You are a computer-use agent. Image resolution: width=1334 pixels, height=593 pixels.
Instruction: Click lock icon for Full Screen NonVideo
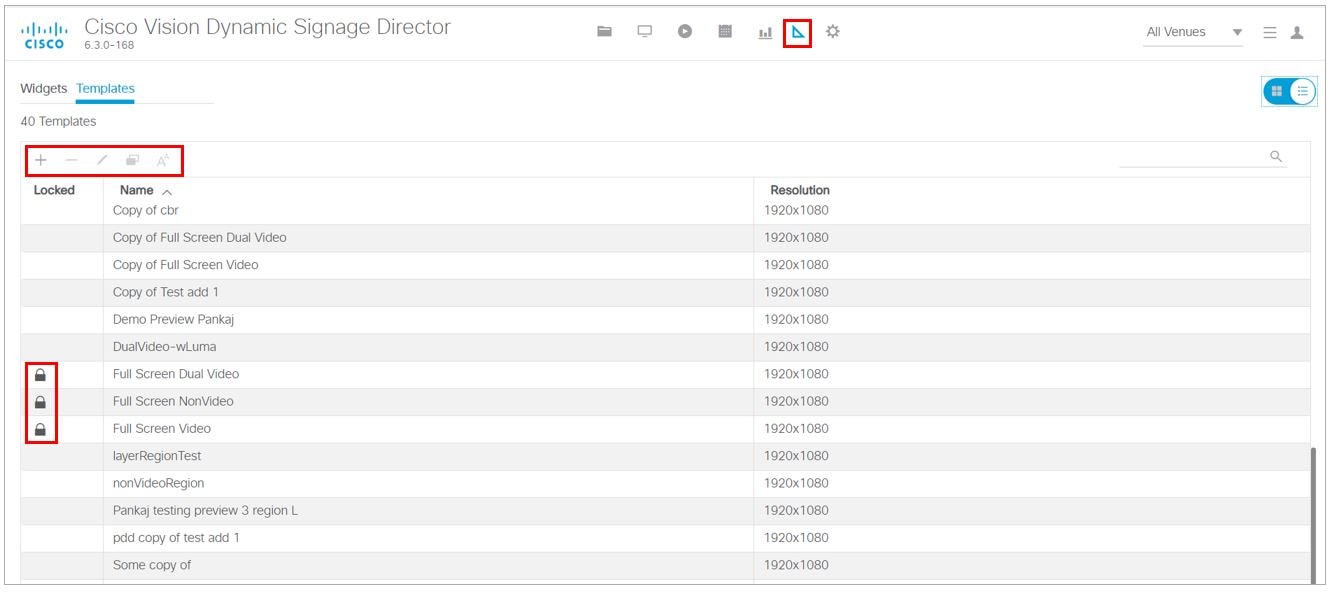[40, 402]
